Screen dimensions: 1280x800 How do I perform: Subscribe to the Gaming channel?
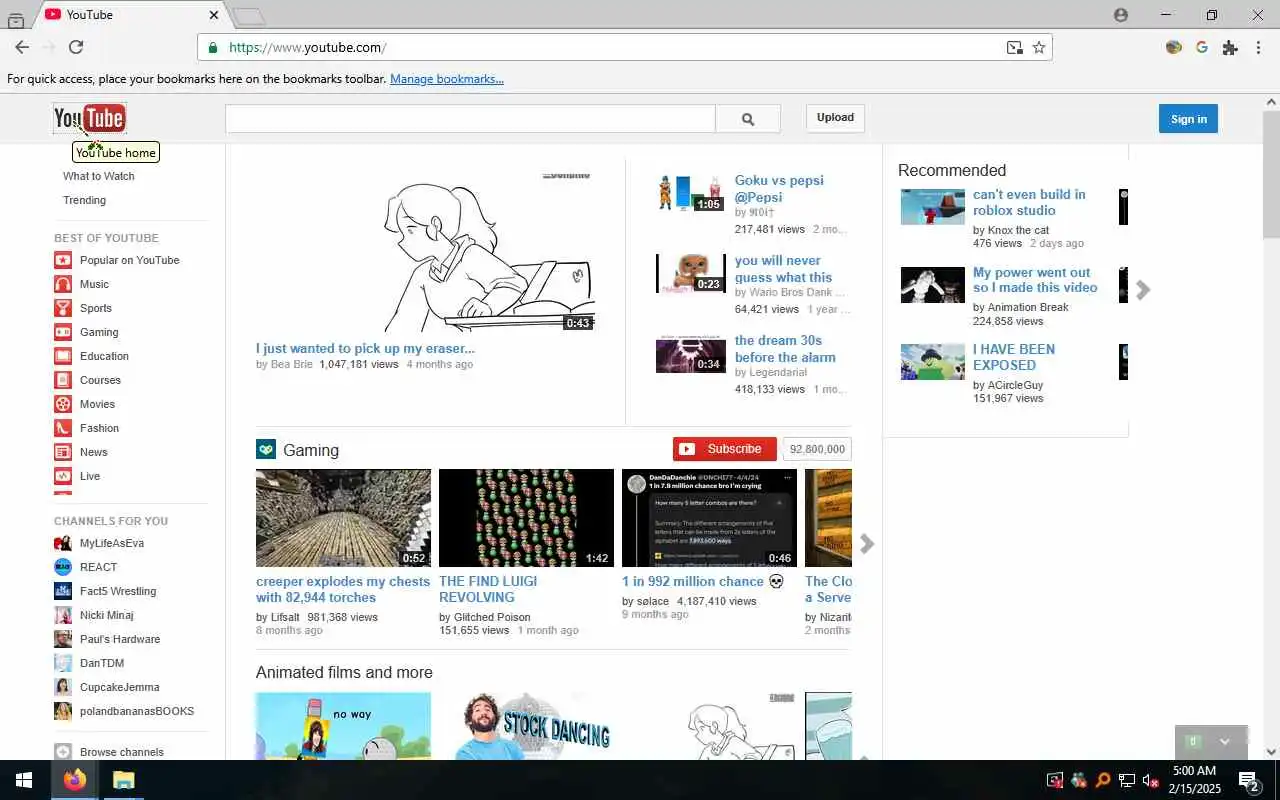pyautogui.click(x=725, y=449)
